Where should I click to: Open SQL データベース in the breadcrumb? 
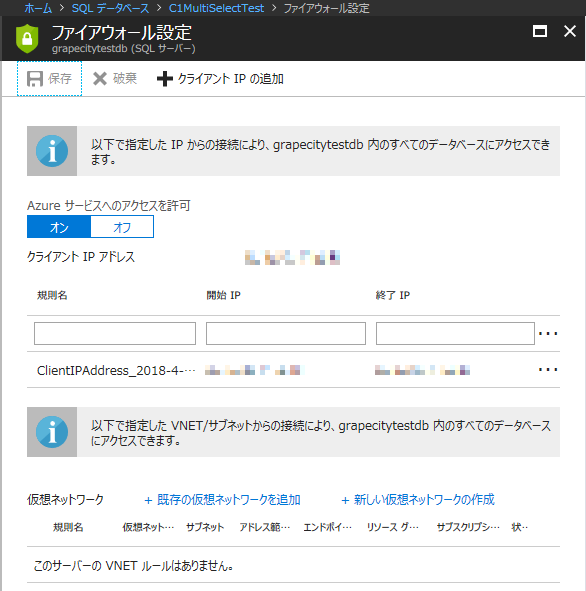tap(110, 8)
